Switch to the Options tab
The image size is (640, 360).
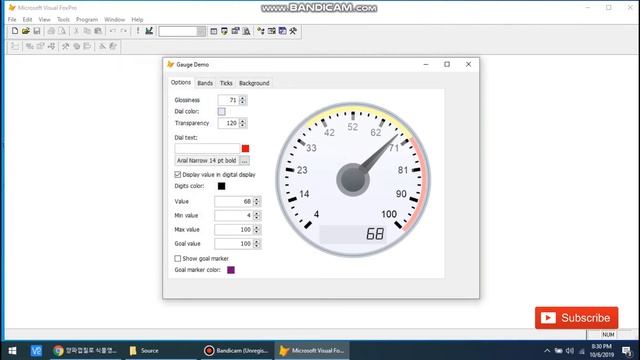181,82
